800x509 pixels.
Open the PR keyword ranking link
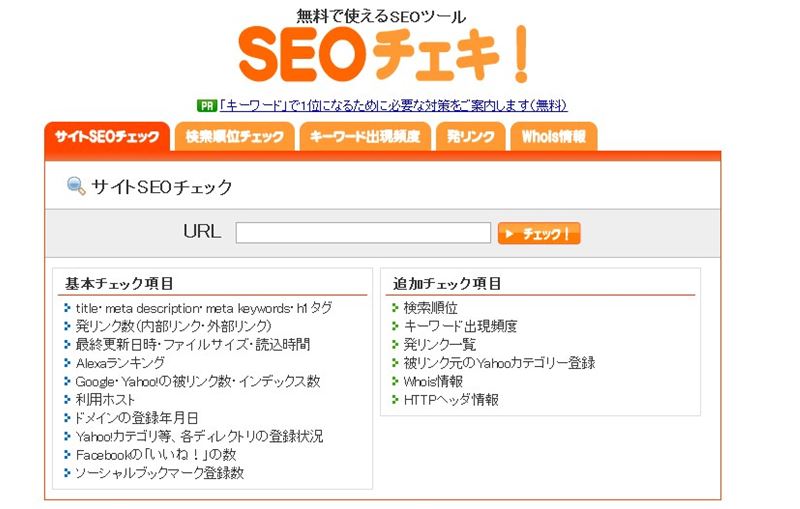pyautogui.click(x=393, y=106)
